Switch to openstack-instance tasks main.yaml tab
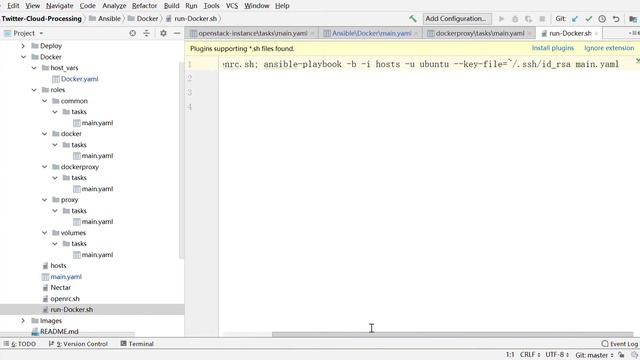640x360 pixels. click(x=252, y=33)
